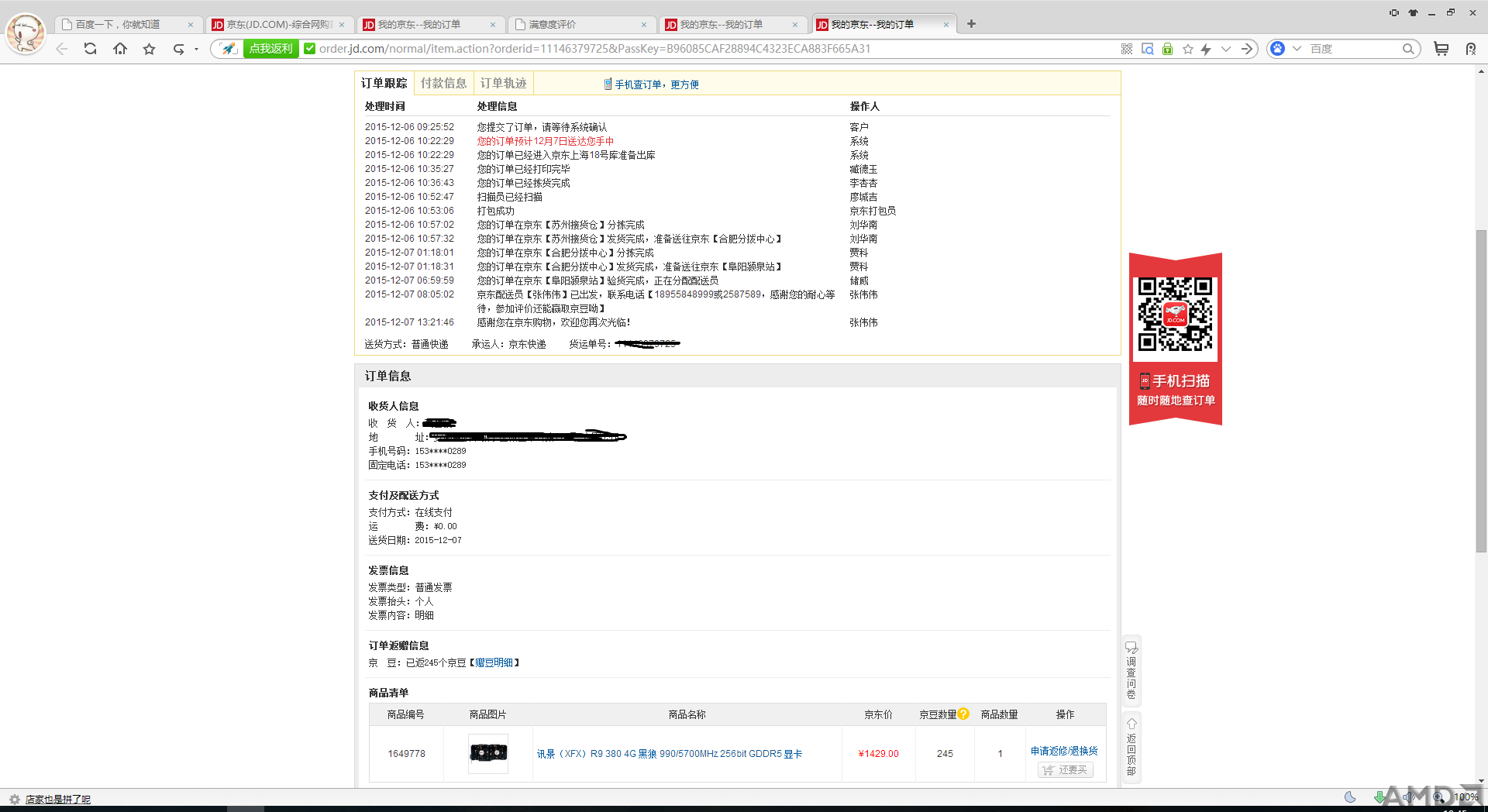Click the Baidu paw search engine icon
Image resolution: width=1488 pixels, height=812 pixels.
click(x=1278, y=49)
